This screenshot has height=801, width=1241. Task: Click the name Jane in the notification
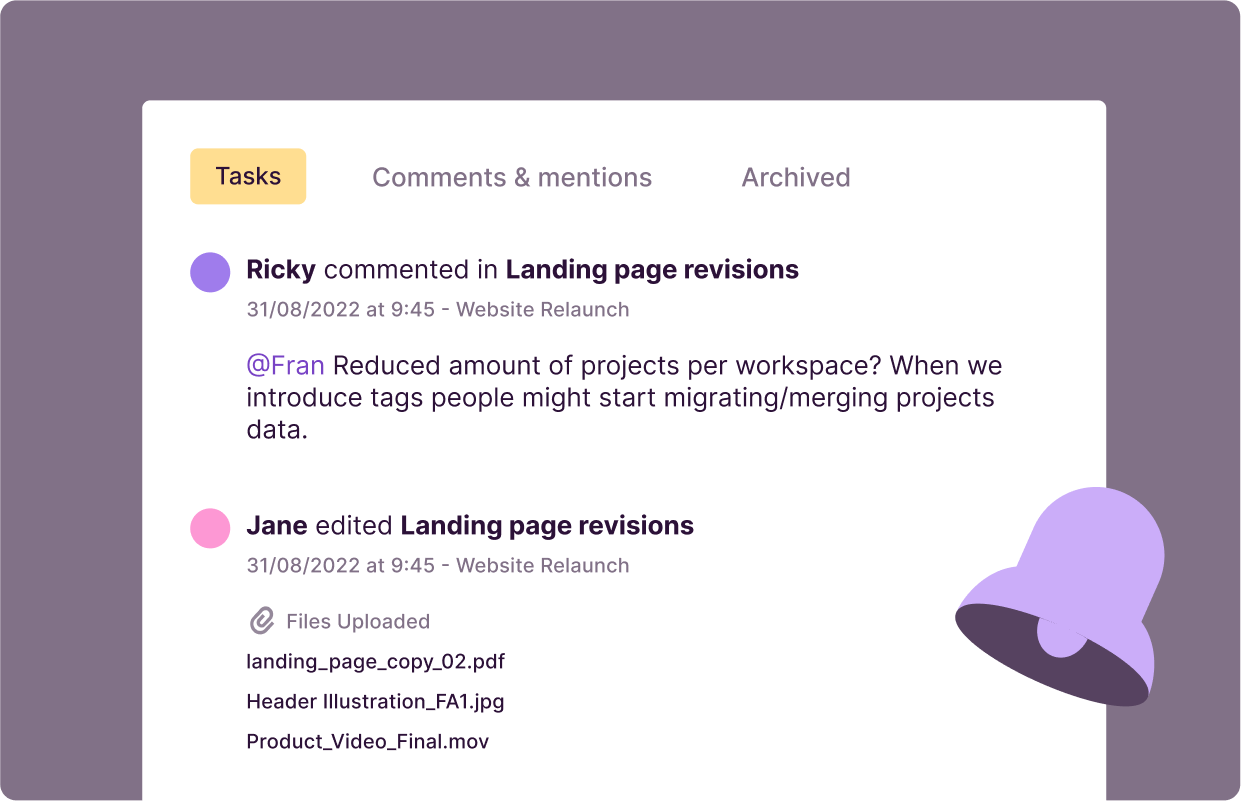[277, 526]
